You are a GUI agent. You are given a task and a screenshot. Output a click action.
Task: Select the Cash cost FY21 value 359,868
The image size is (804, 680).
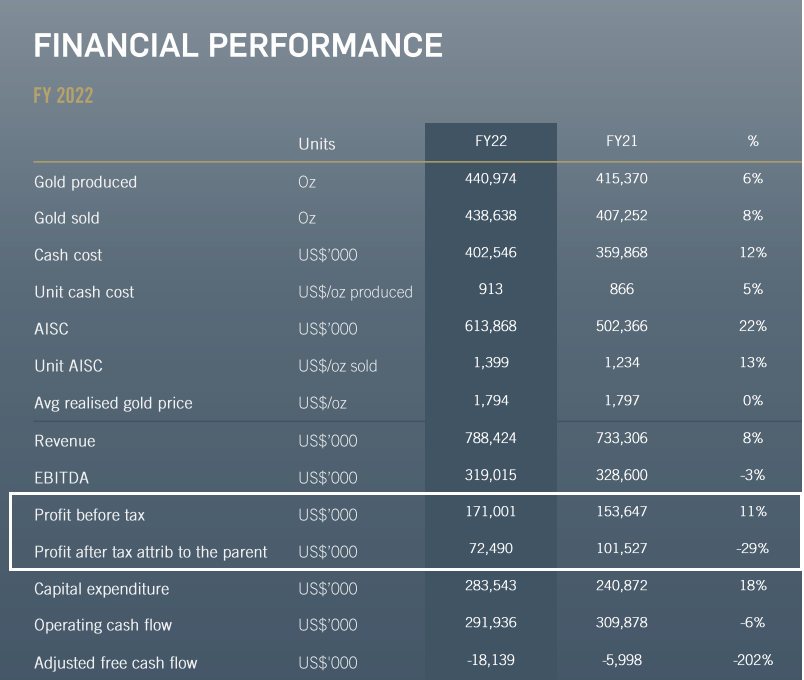click(x=621, y=252)
